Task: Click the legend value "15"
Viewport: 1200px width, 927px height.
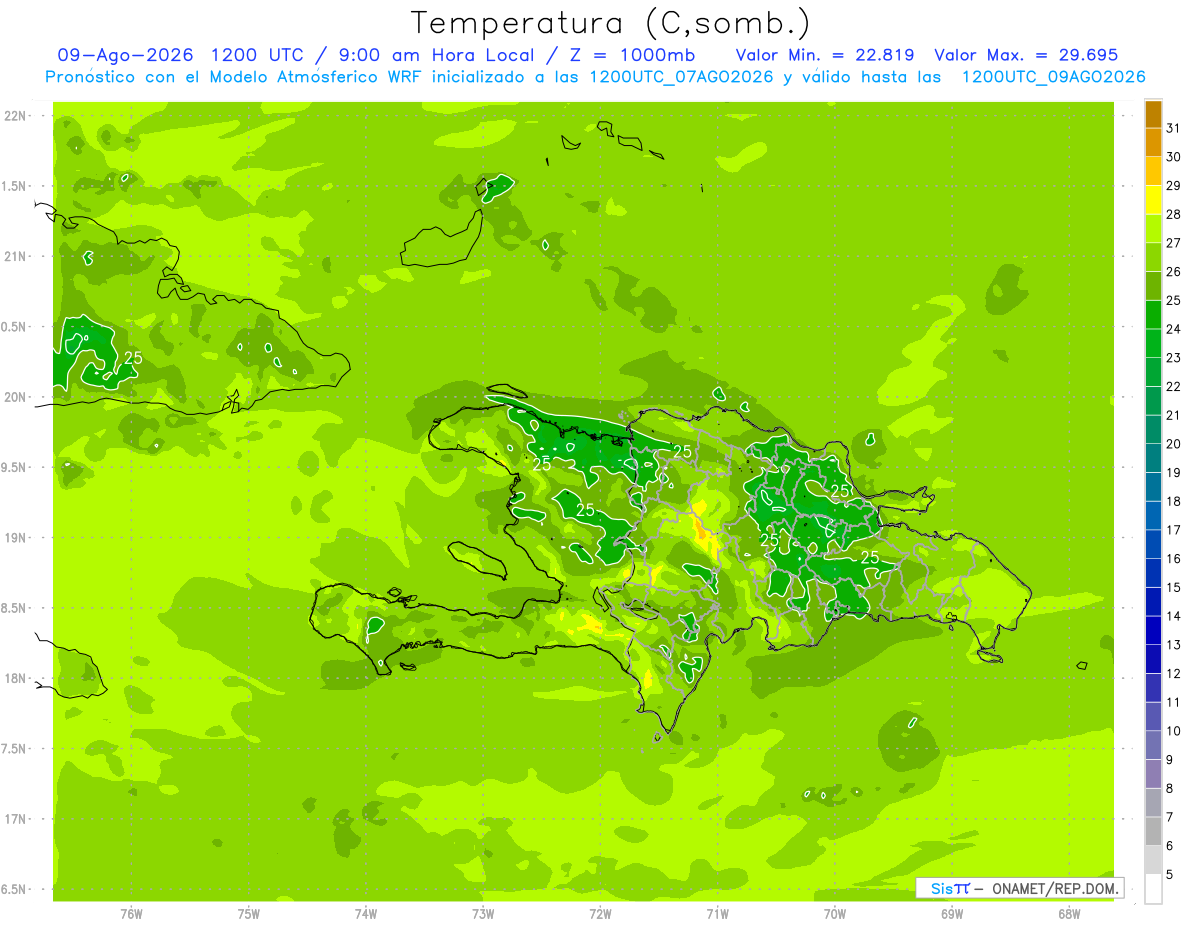Action: [1174, 588]
